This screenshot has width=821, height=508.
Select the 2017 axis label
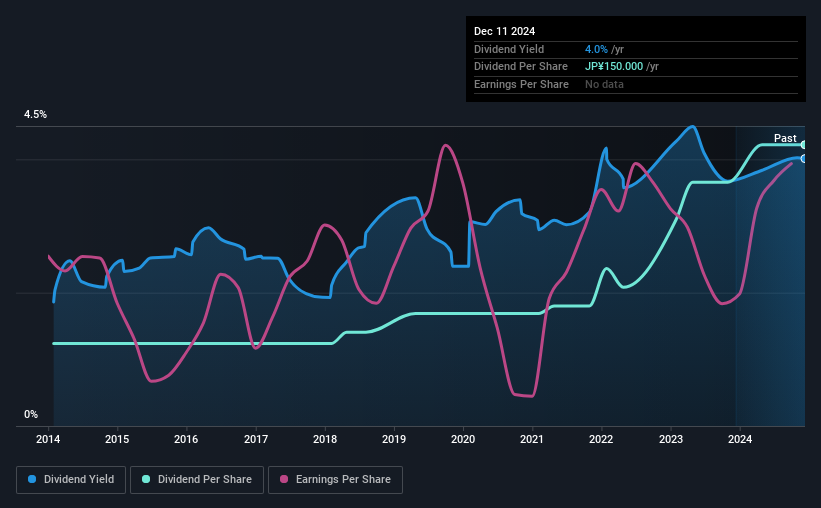(x=256, y=439)
